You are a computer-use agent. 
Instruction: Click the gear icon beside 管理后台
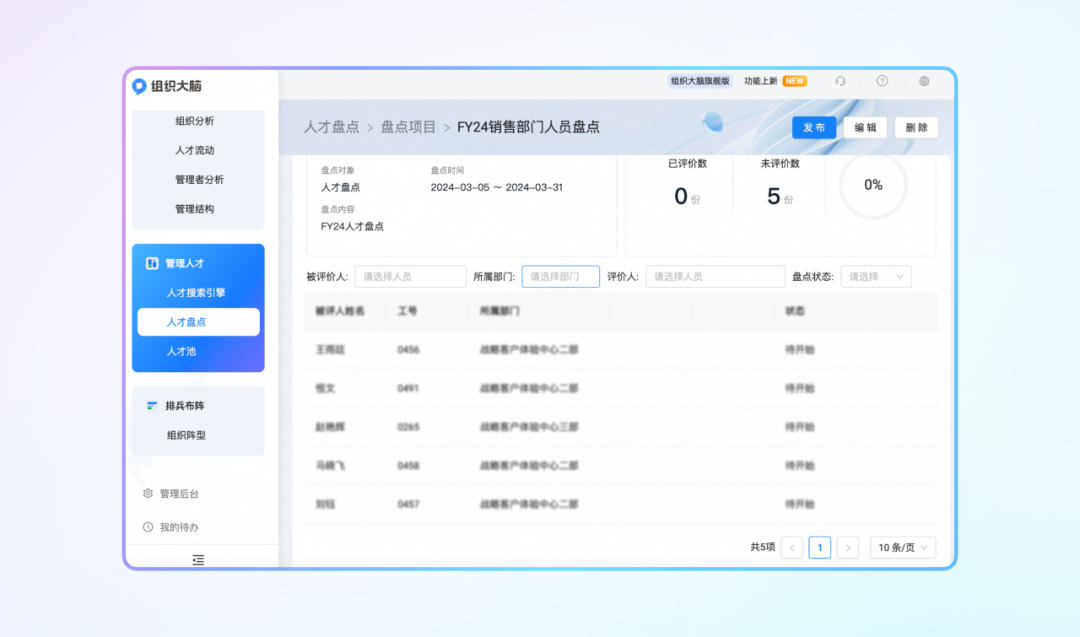[x=148, y=493]
